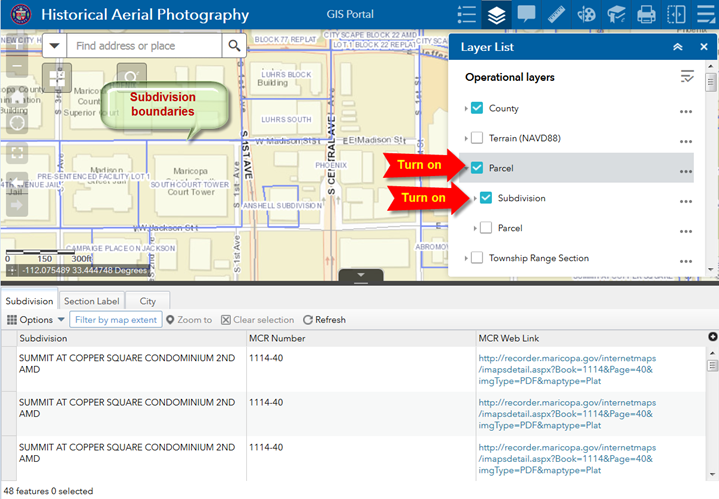Open the Measurement ruler tool
The height and width of the screenshot is (499, 719).
pos(556,15)
